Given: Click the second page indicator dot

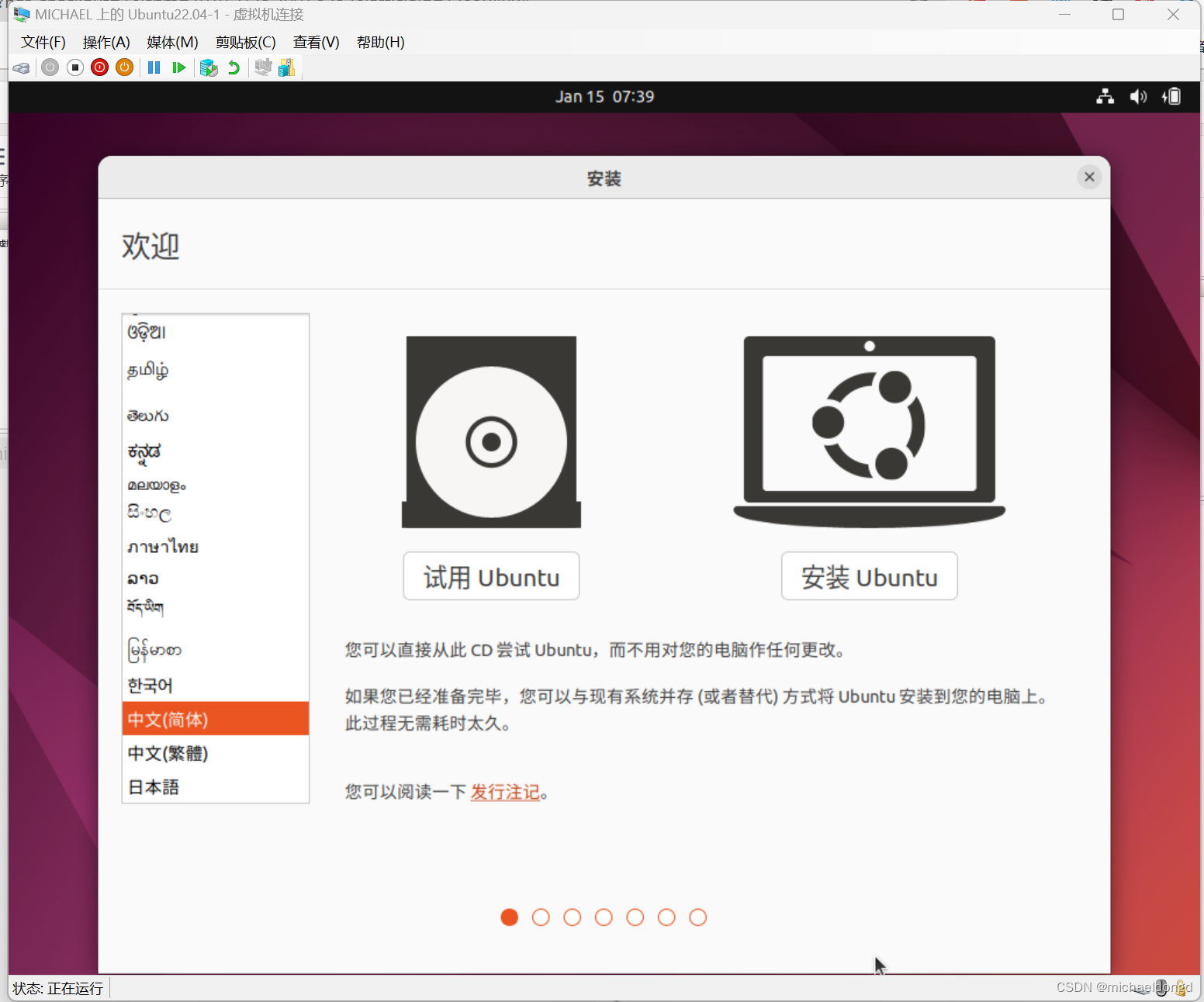Looking at the screenshot, I should (x=541, y=917).
